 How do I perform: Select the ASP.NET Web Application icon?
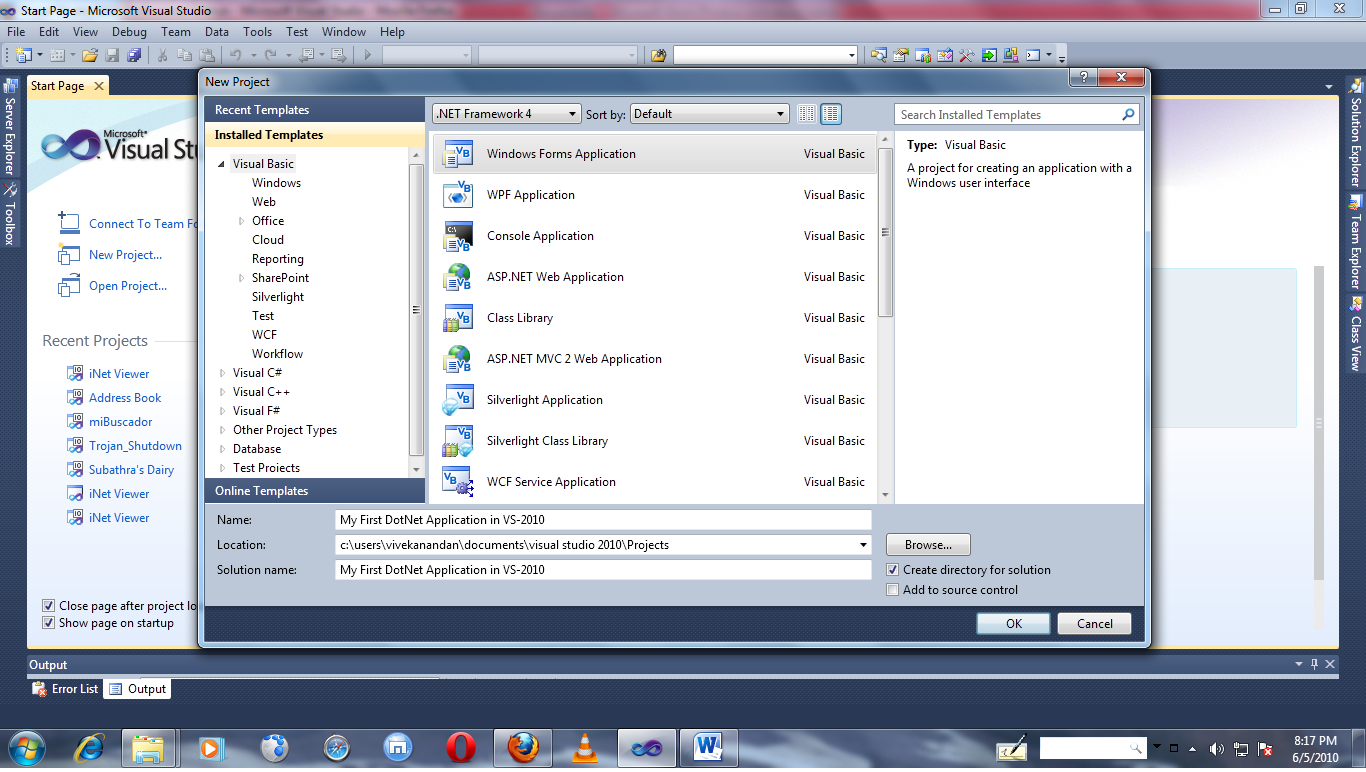point(458,276)
